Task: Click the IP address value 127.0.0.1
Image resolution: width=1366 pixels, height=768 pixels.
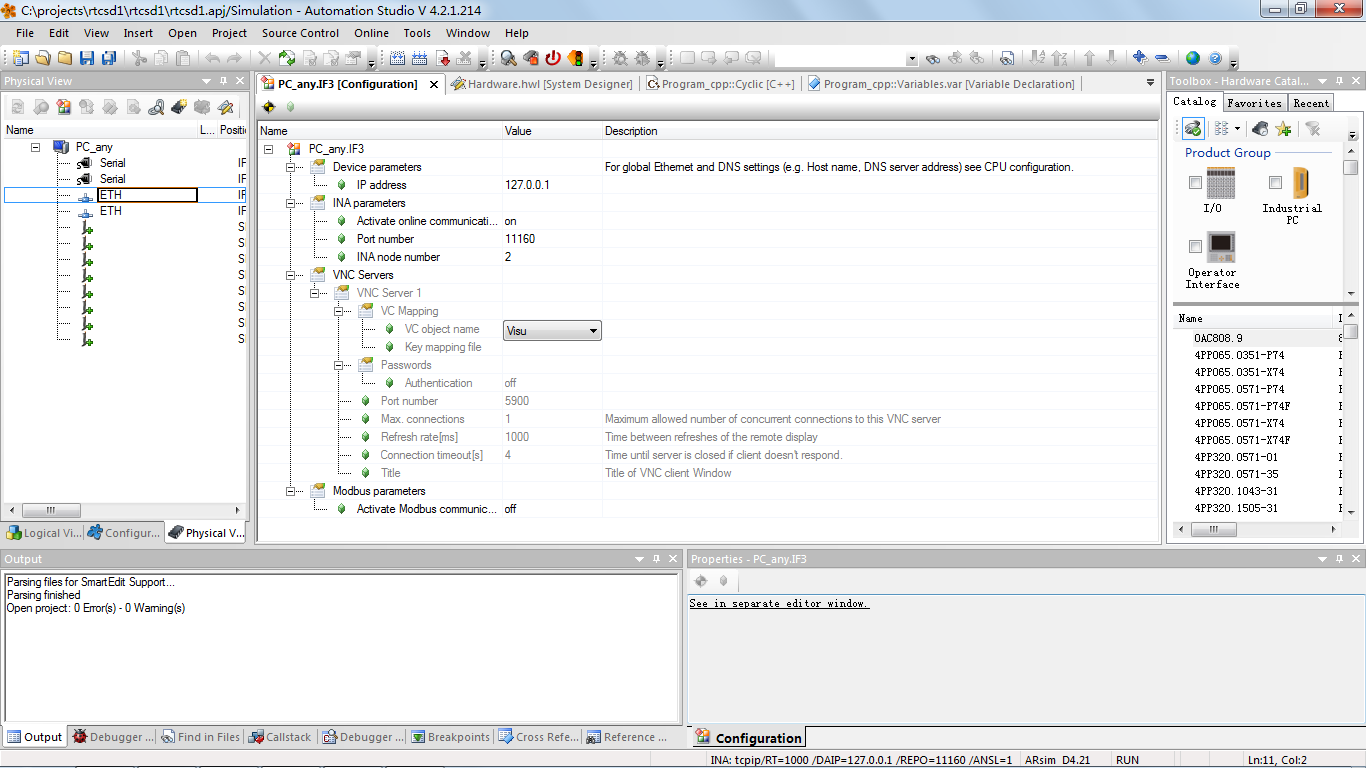Action: click(x=527, y=185)
